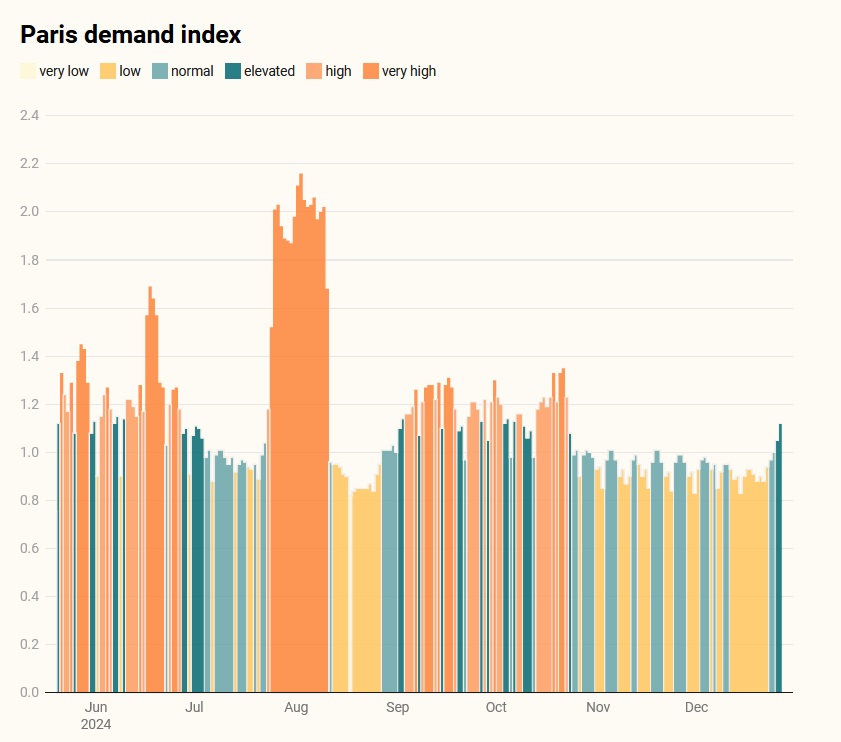841x742 pixels.
Task: Click the 0.6 y-axis label
Action: (29, 548)
